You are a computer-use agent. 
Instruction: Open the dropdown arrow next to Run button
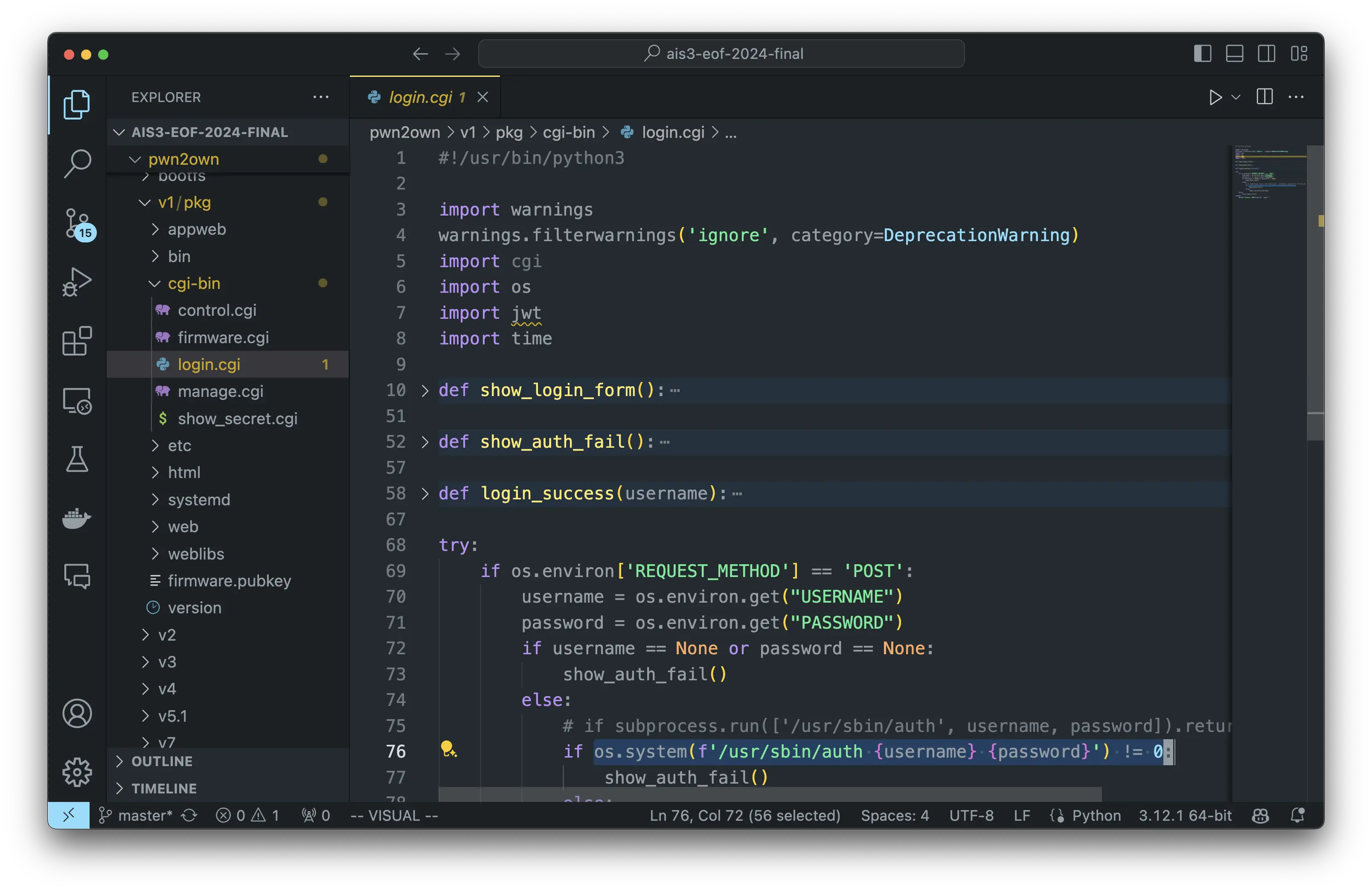(1236, 97)
